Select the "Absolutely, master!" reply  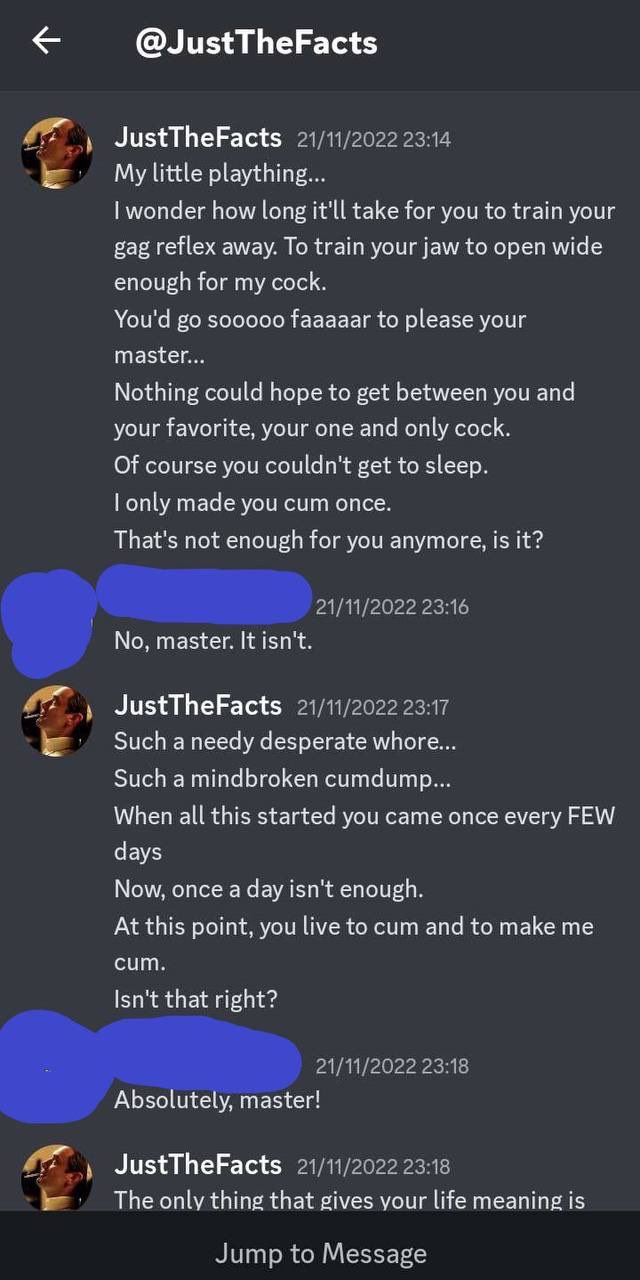tap(217, 1100)
